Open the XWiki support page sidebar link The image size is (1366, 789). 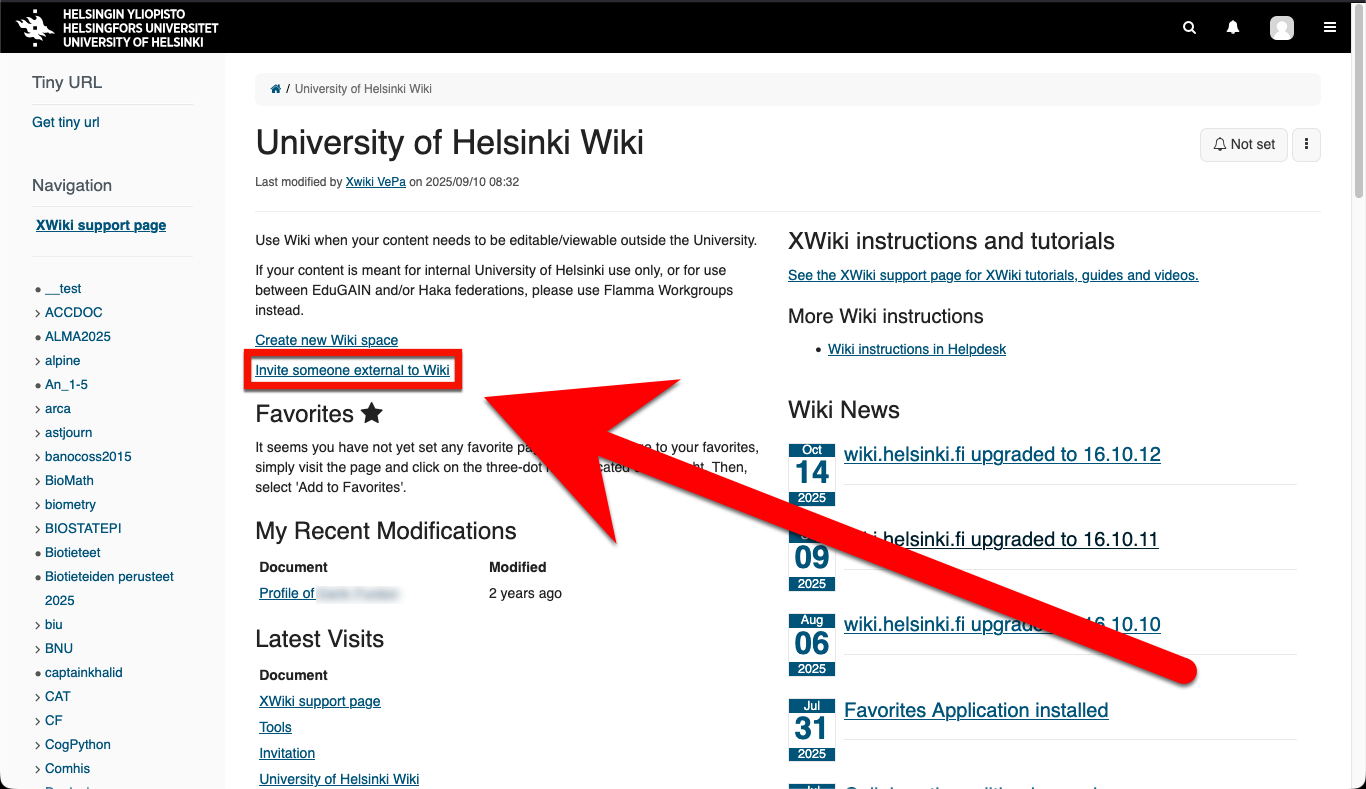[101, 225]
